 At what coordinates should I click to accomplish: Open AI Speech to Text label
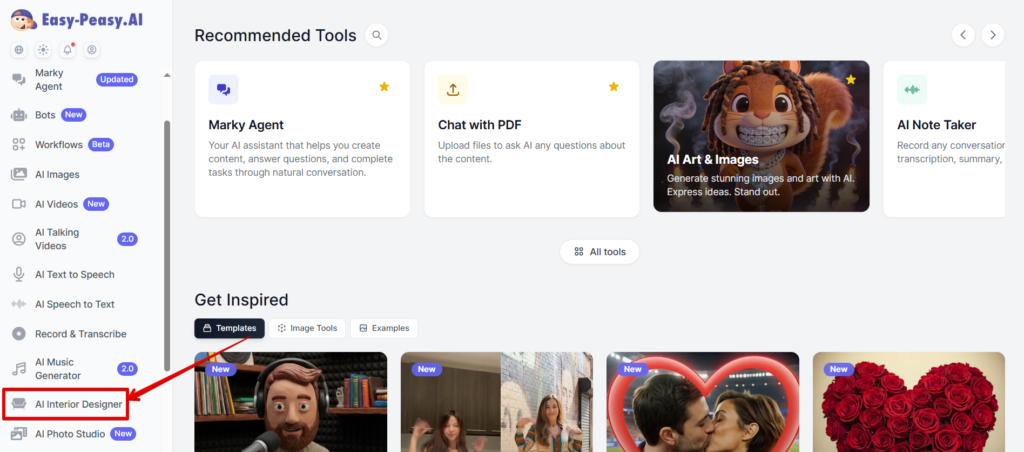tap(74, 304)
